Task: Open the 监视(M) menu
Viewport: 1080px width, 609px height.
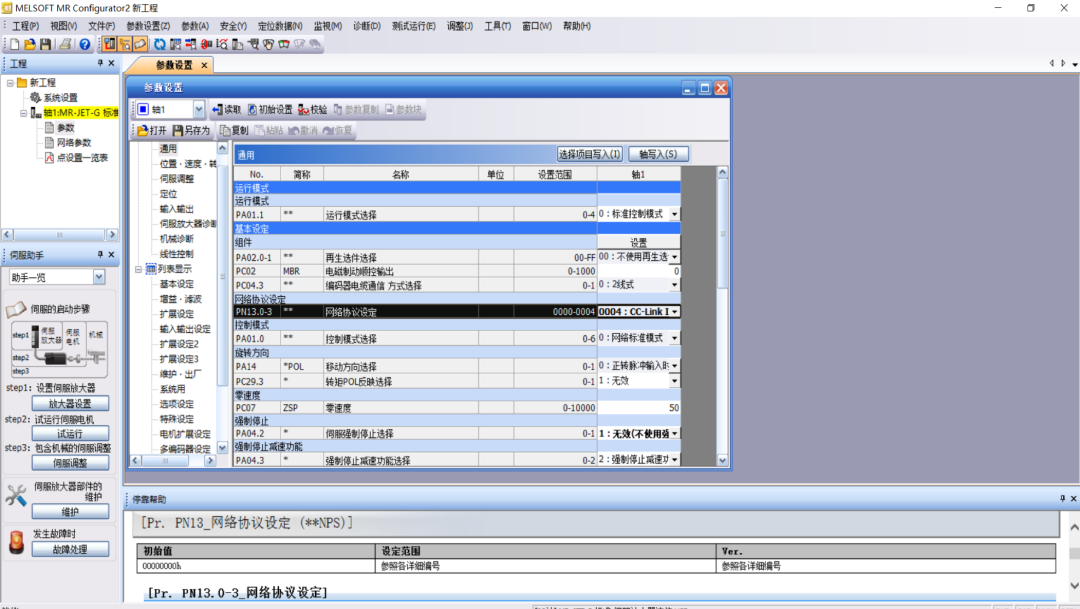Action: coord(328,26)
